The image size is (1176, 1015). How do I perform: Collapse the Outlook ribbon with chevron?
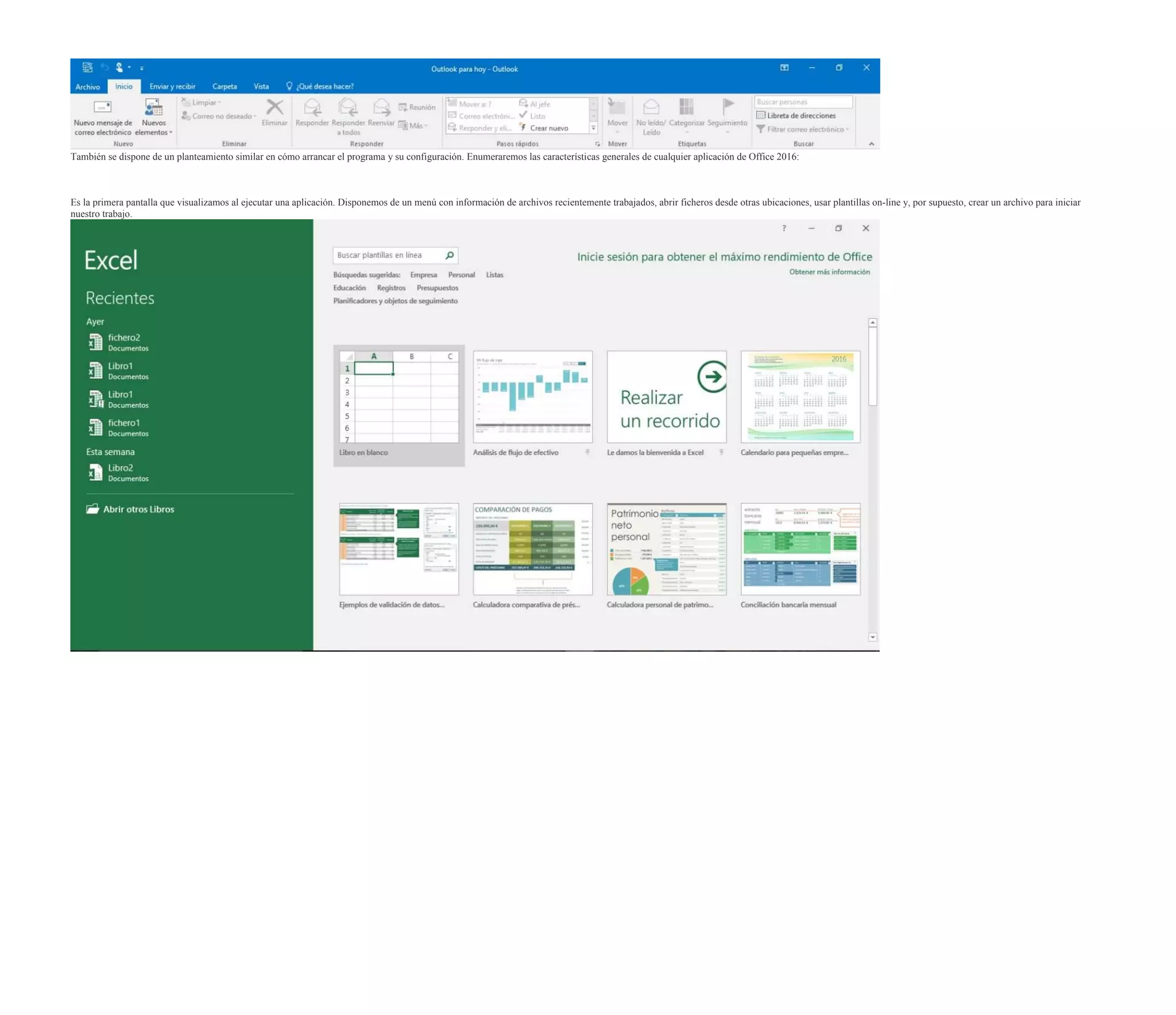point(871,144)
